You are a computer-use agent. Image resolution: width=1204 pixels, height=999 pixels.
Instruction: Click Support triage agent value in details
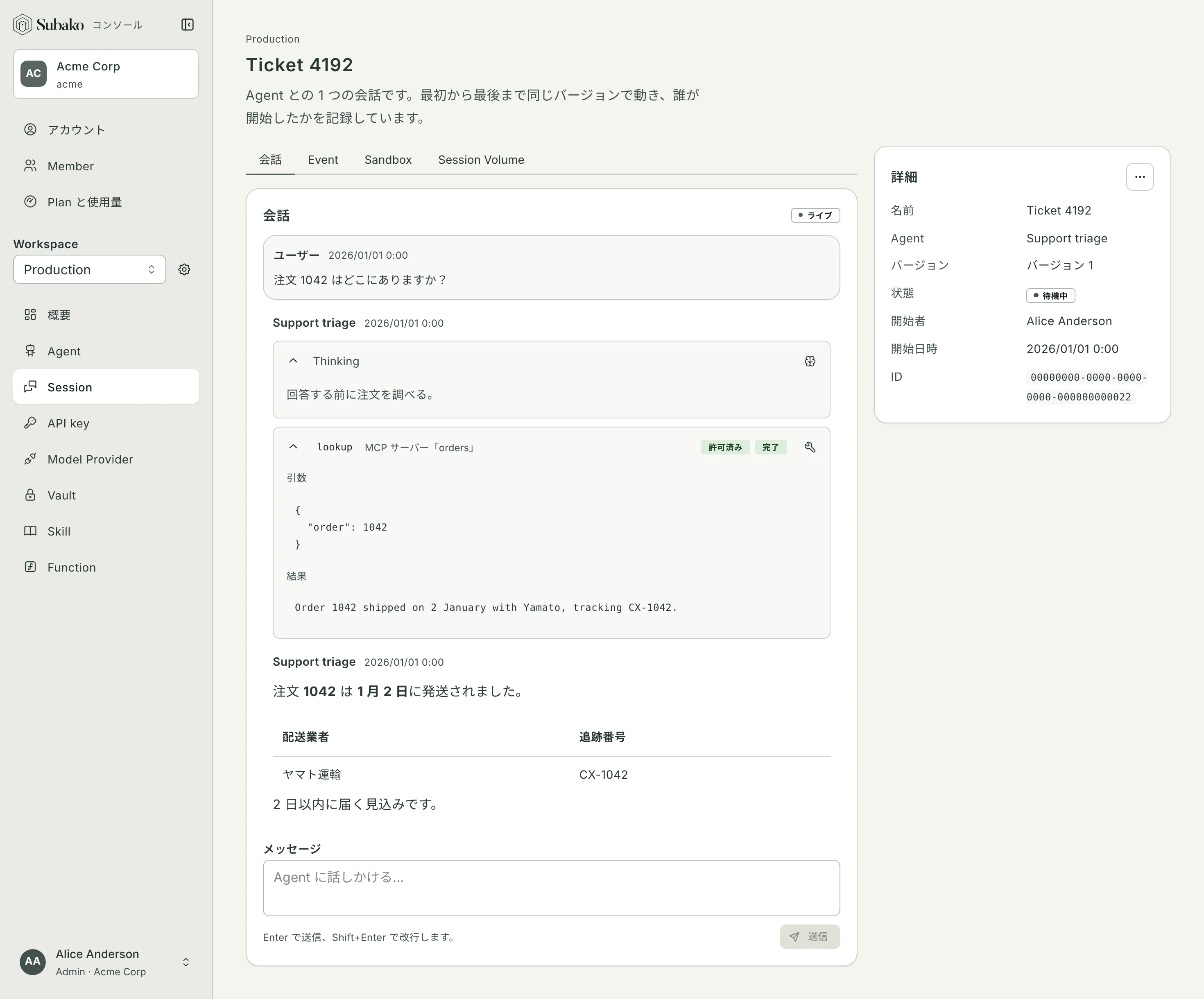pos(1067,238)
